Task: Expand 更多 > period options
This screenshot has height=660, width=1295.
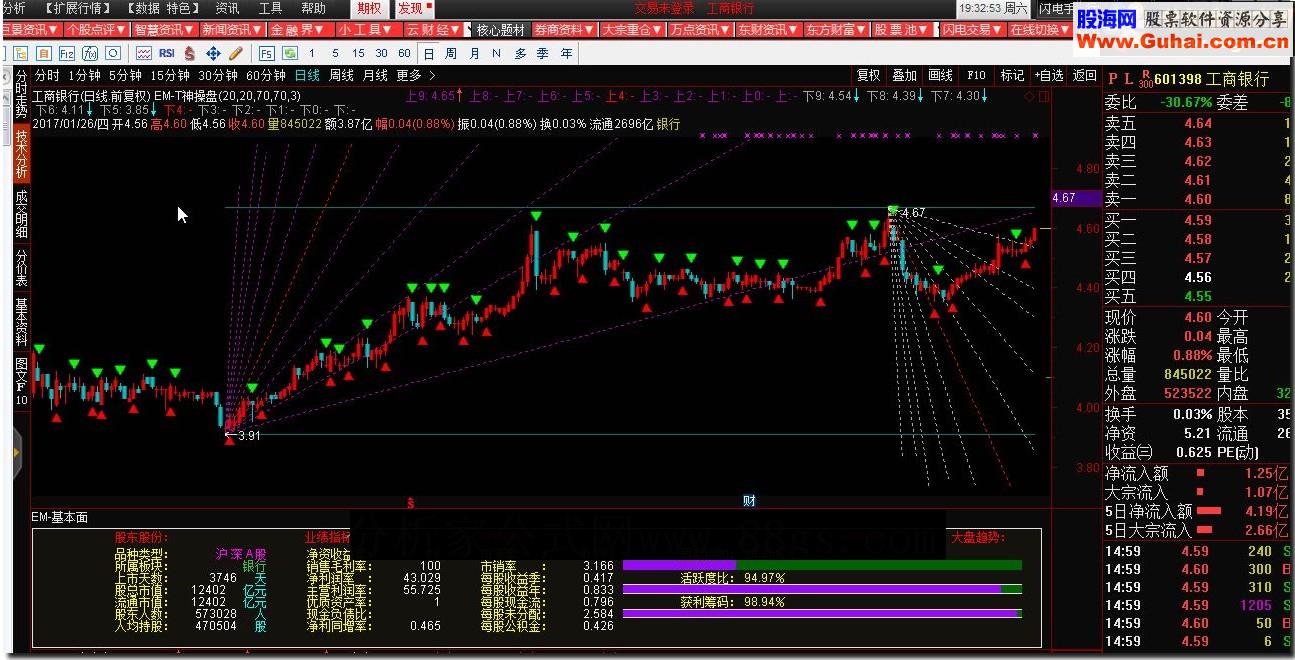Action: (x=416, y=76)
